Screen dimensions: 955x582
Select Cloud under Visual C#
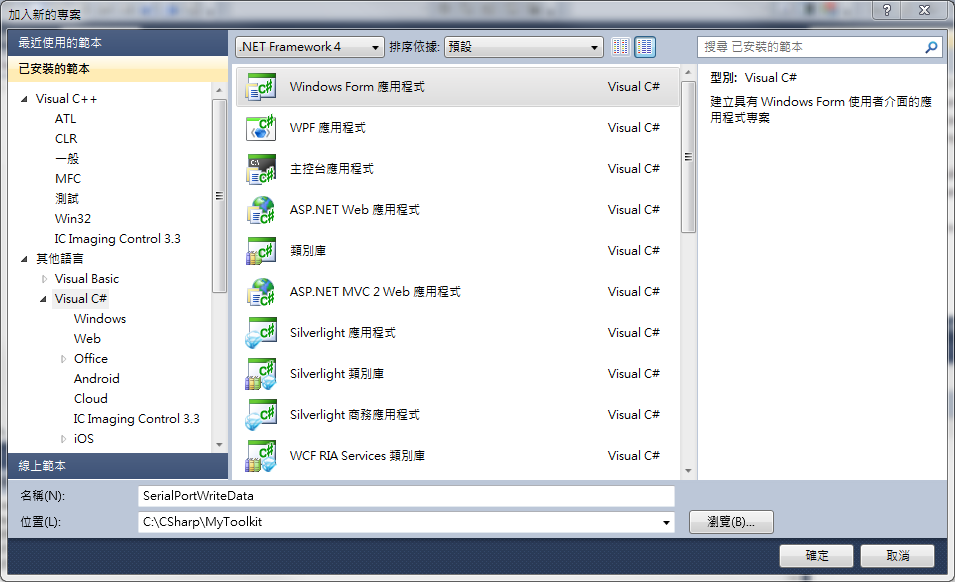(91, 399)
